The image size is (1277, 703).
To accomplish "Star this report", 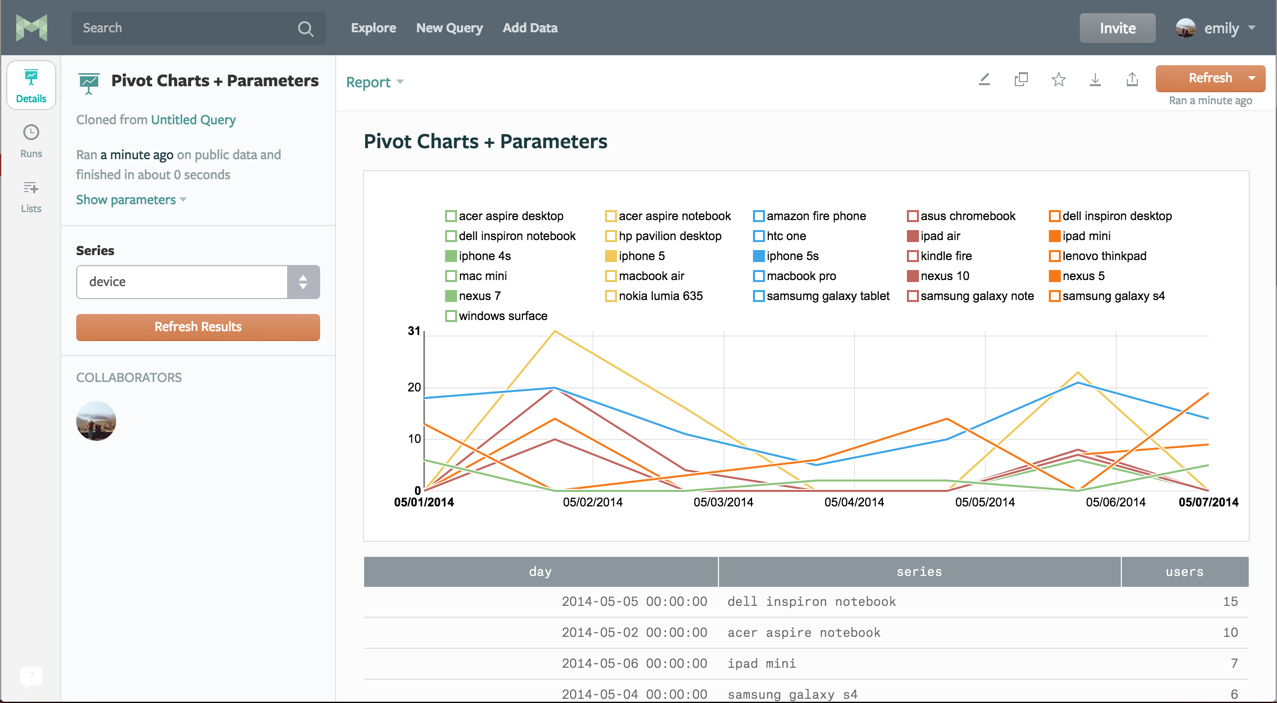I will [1058, 79].
